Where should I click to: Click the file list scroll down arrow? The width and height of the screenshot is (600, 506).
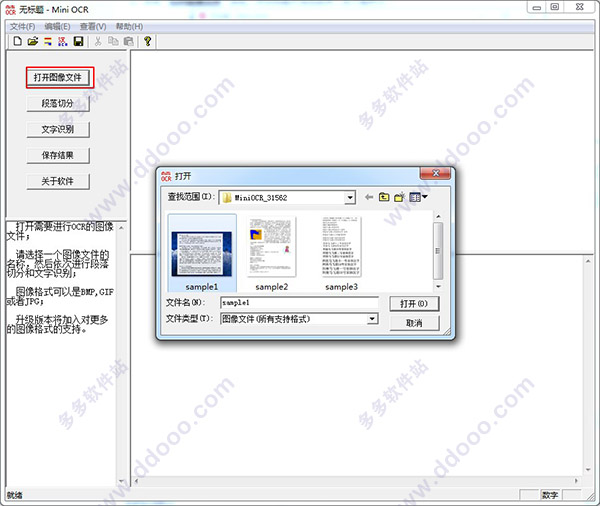438,286
